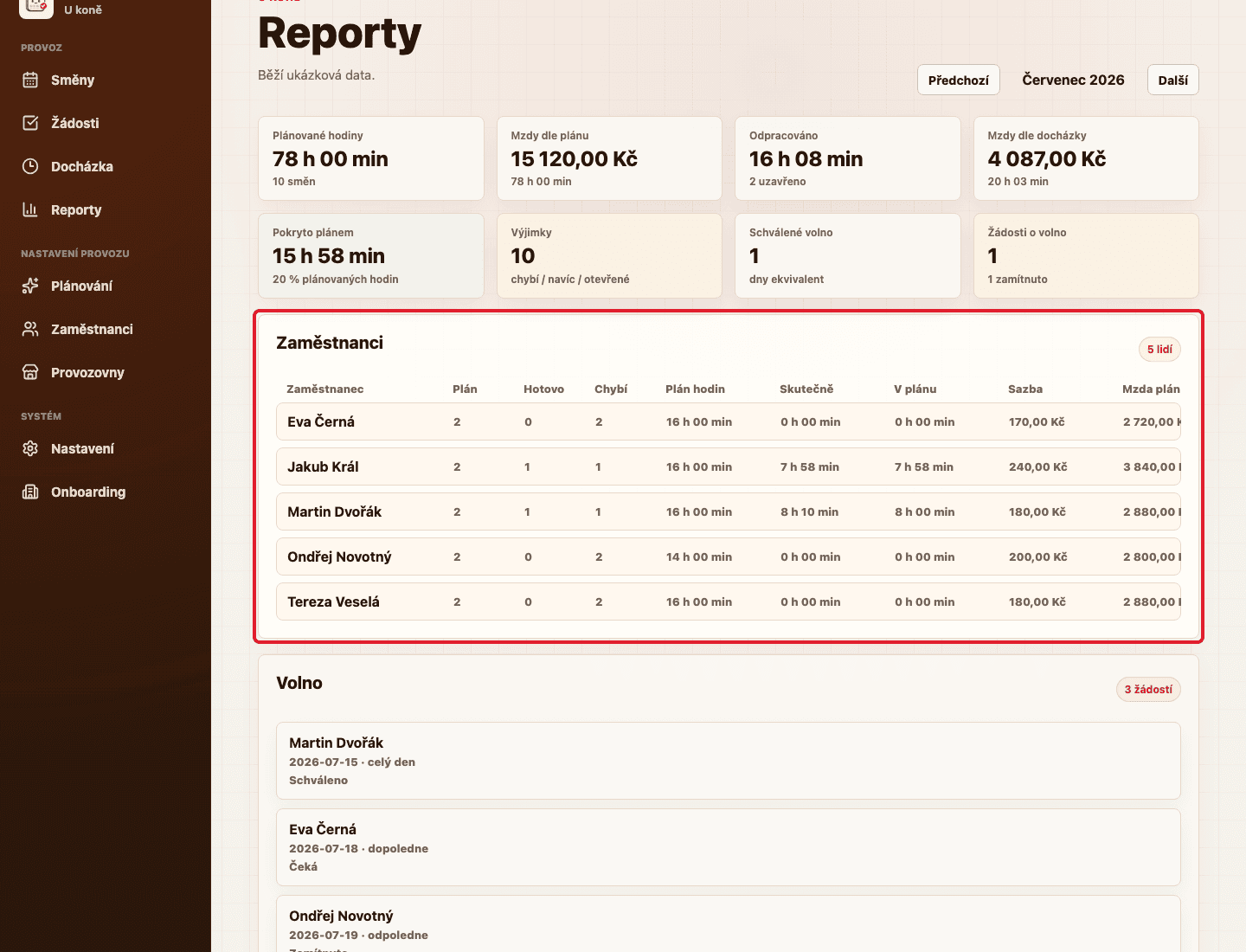Click the Docházka clock icon
This screenshot has height=952, width=1246.
[30, 166]
